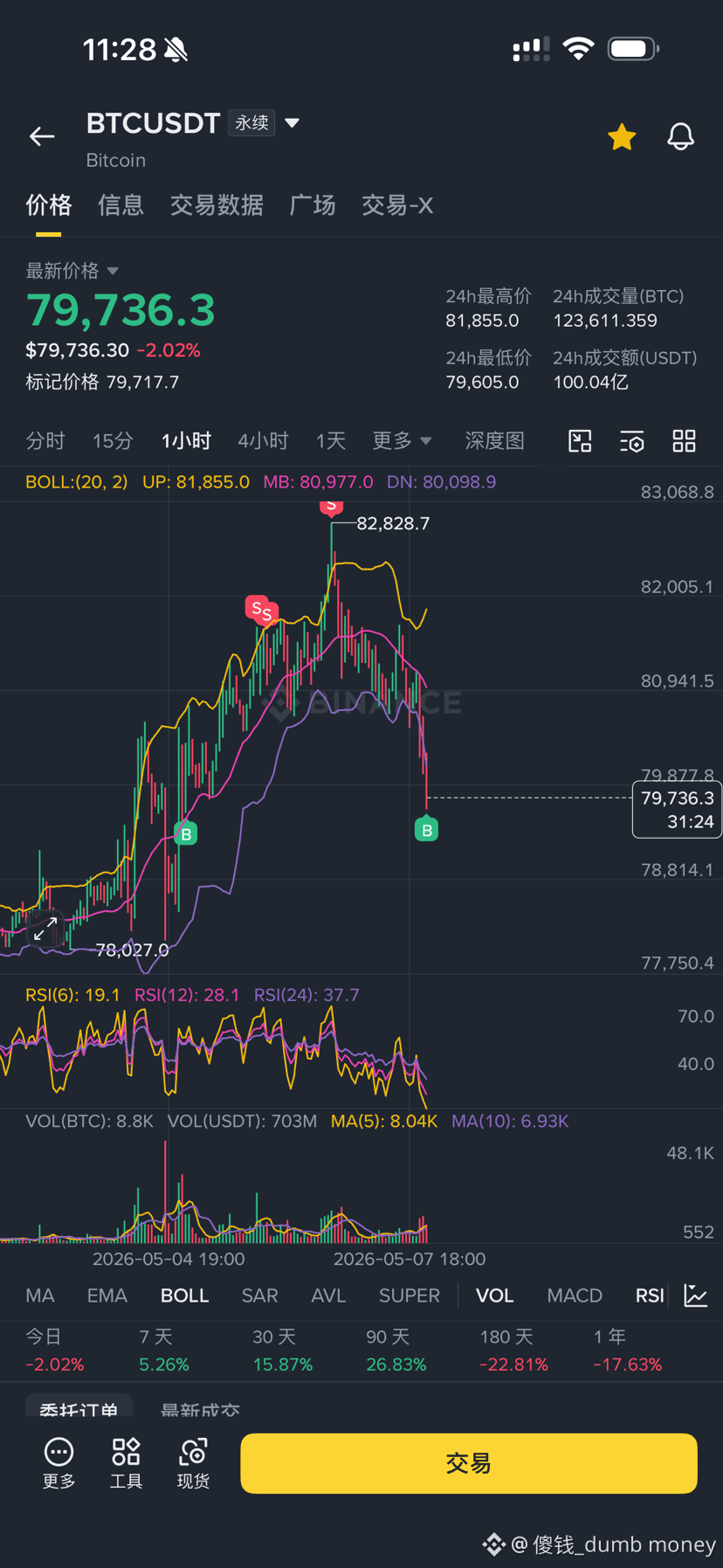Image resolution: width=723 pixels, height=1568 pixels.
Task: Switch to the 价格 tab
Action: pos(48,205)
